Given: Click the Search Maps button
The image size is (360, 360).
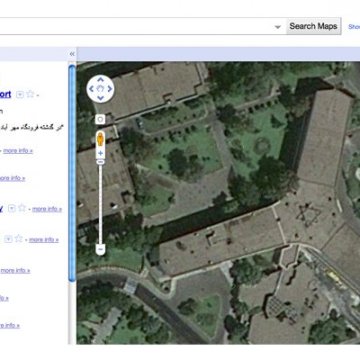Looking at the screenshot, I should (x=313, y=26).
